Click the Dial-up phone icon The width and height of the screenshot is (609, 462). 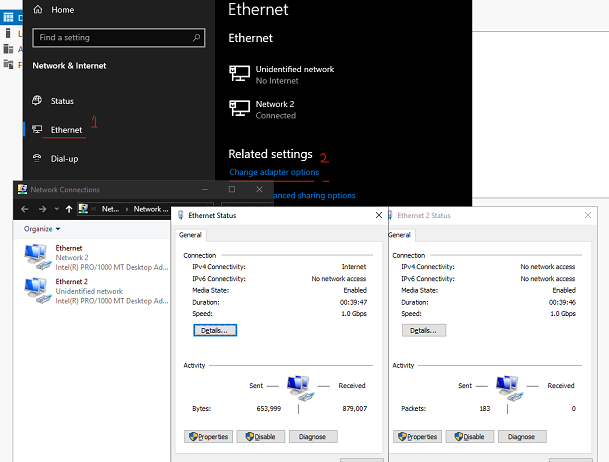tap(37, 158)
